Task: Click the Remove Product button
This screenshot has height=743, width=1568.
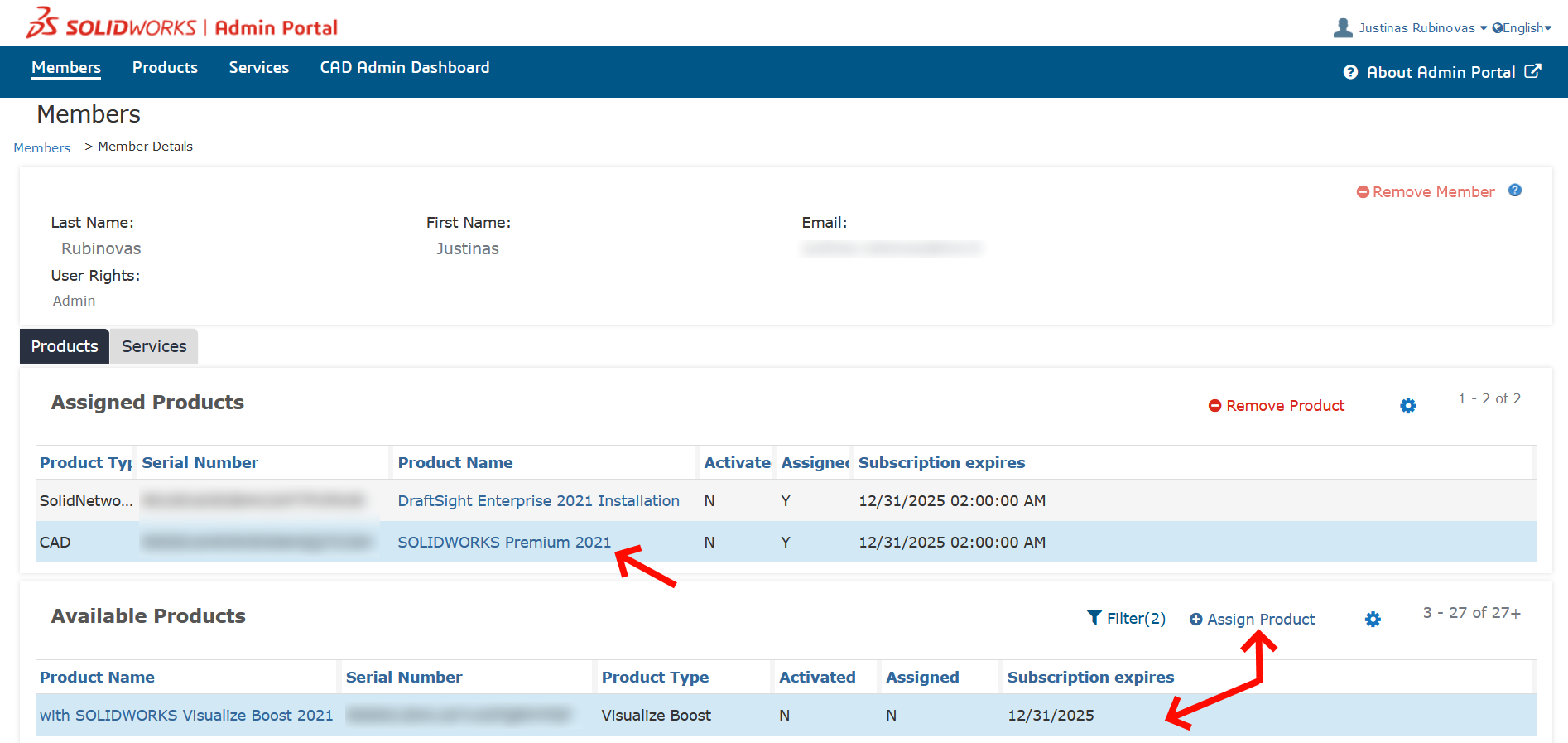Action: pyautogui.click(x=1285, y=406)
